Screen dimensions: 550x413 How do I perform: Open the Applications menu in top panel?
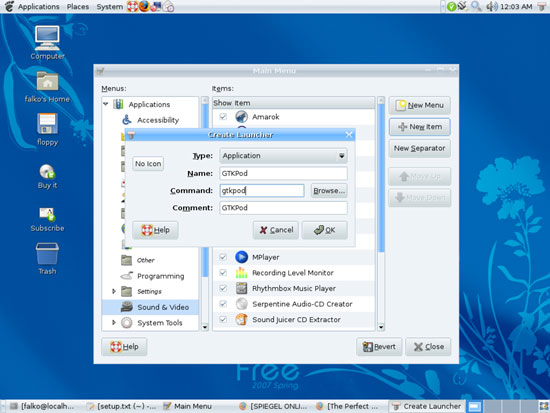coord(39,6)
